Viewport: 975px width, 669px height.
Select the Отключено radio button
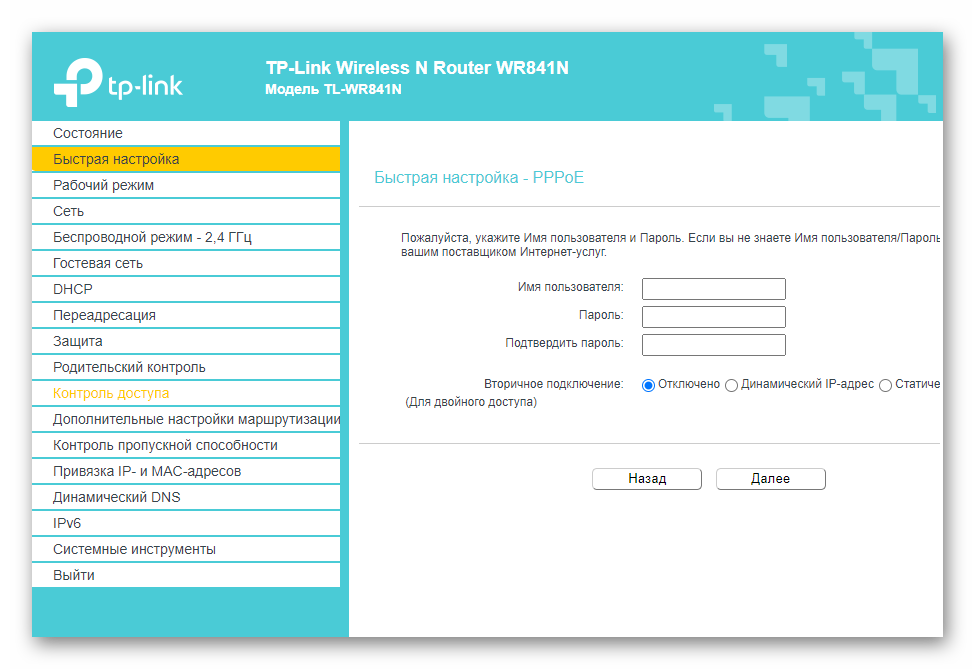click(648, 385)
